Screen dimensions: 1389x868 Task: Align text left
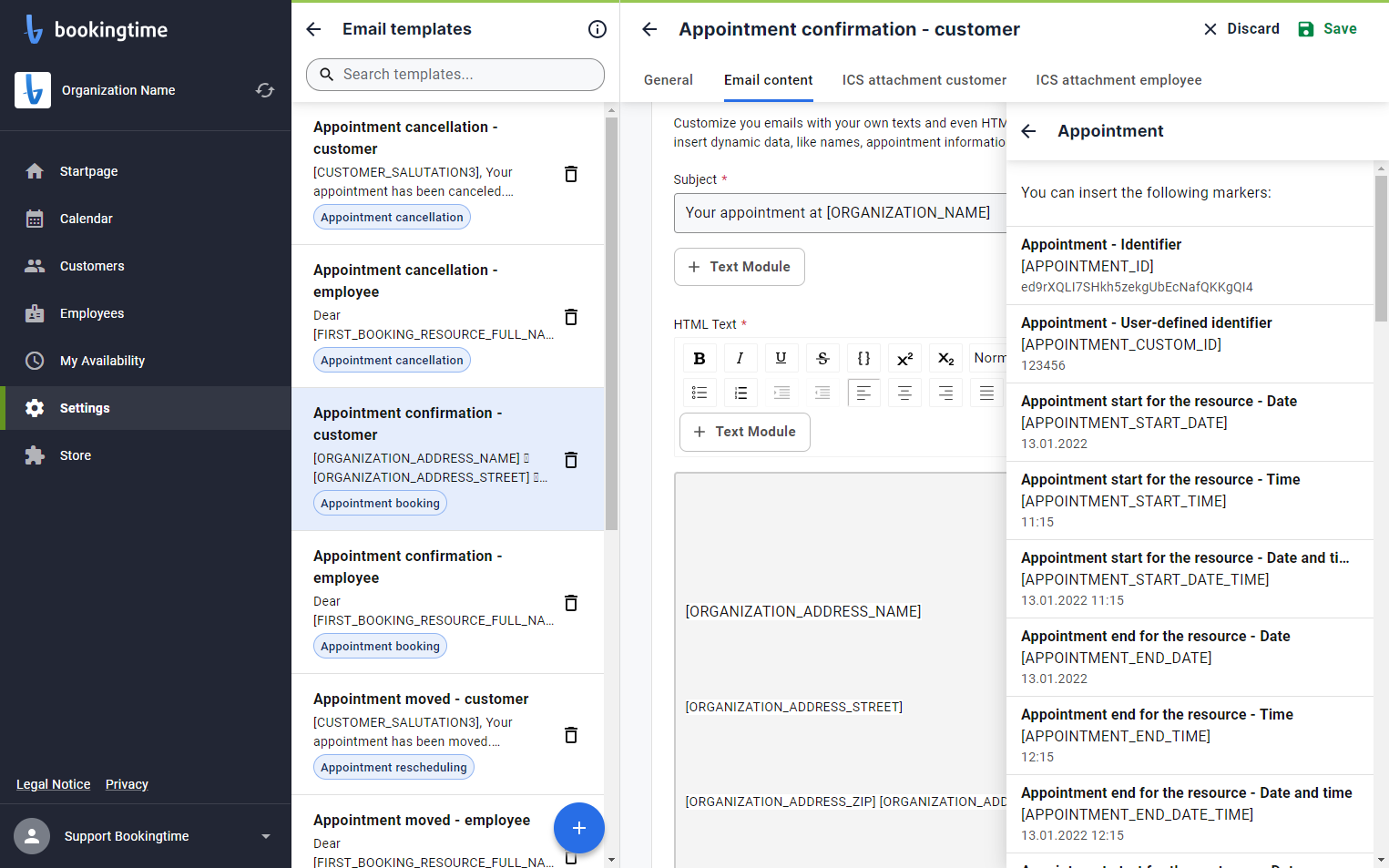click(x=863, y=393)
